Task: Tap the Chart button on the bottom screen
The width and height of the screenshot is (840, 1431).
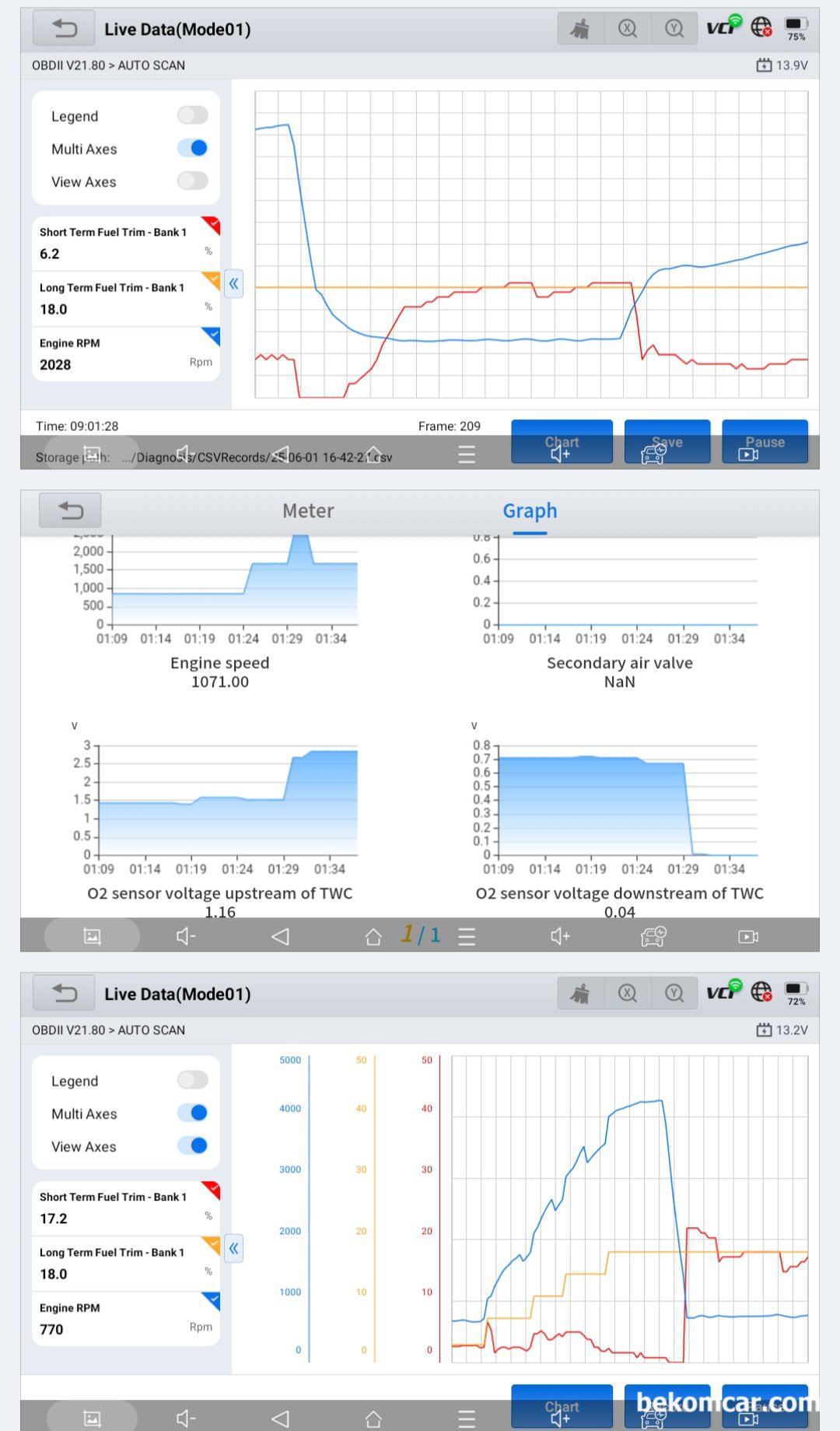Action: click(x=562, y=1407)
